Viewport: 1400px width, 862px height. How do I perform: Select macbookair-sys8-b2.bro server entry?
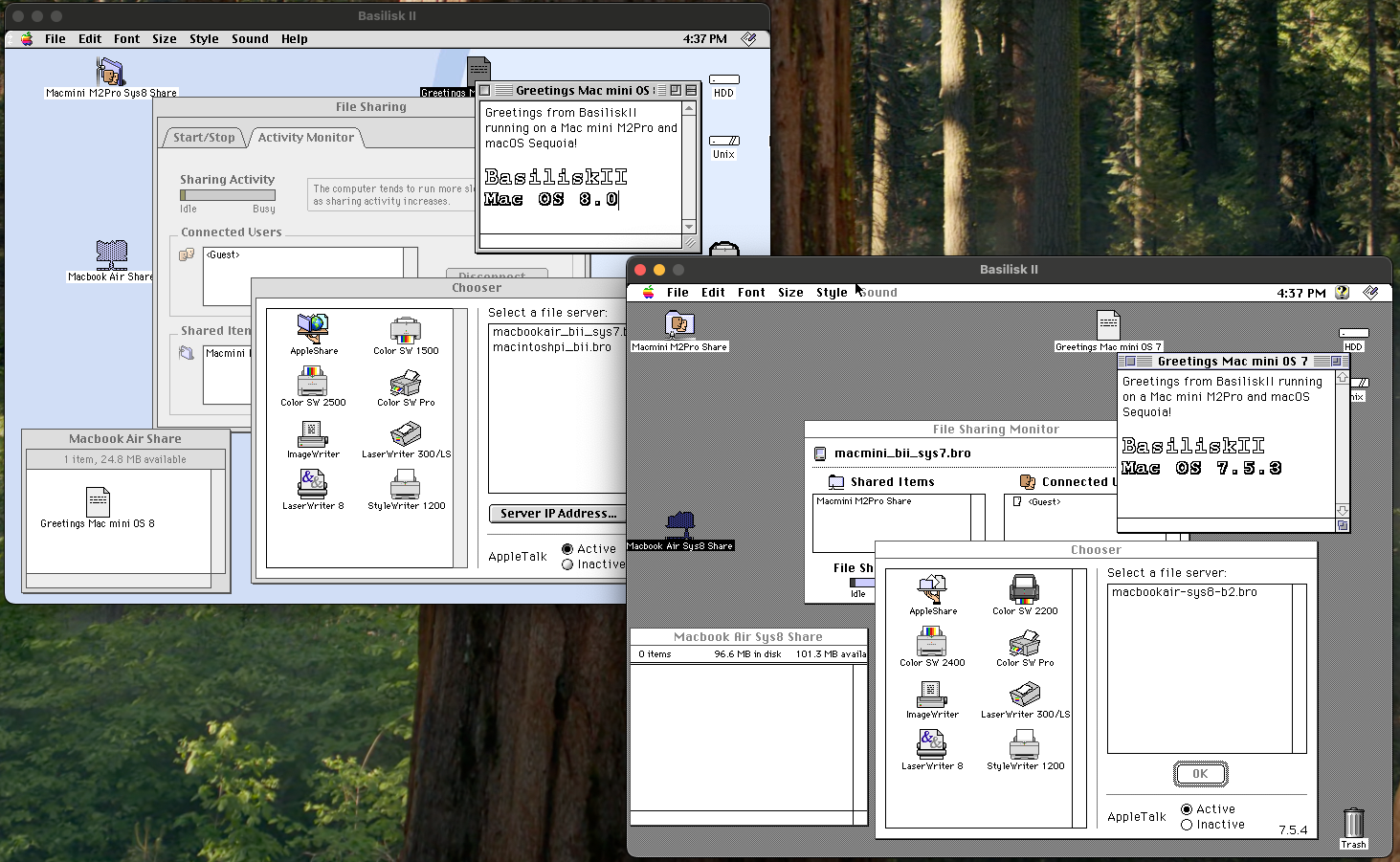[x=1185, y=592]
